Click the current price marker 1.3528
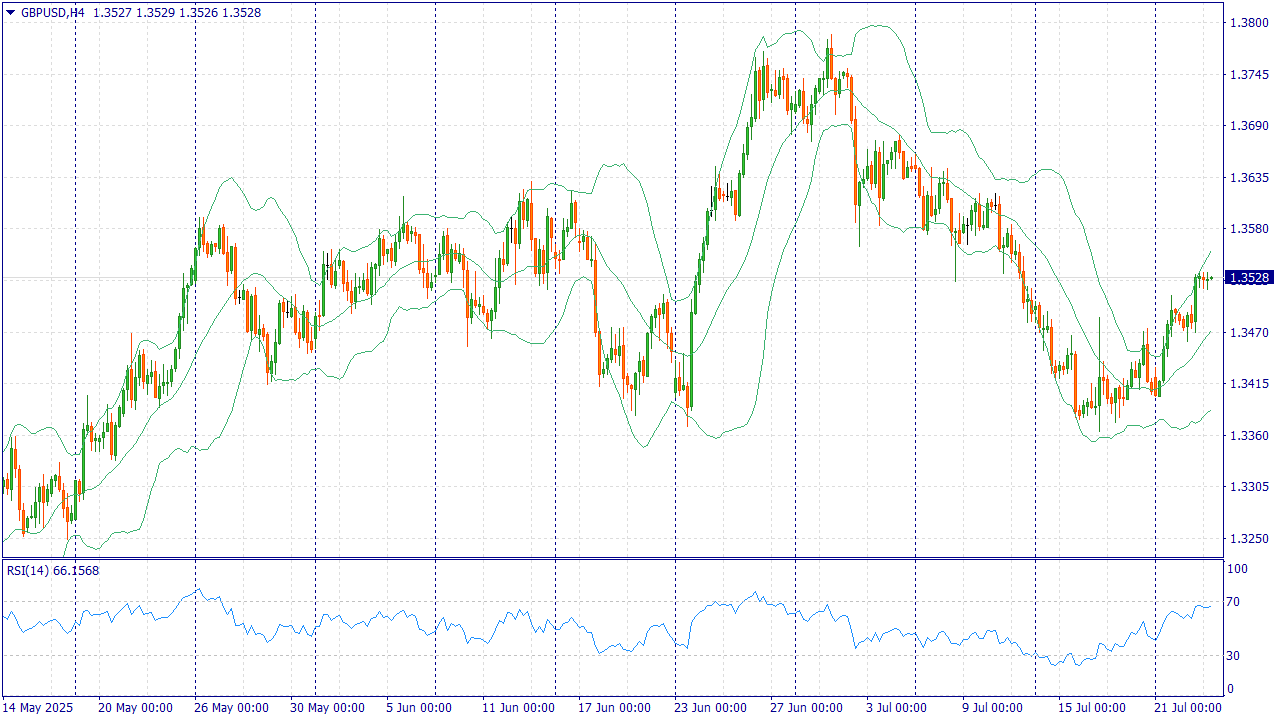This screenshot has width=1280, height=720. (x=1249, y=278)
